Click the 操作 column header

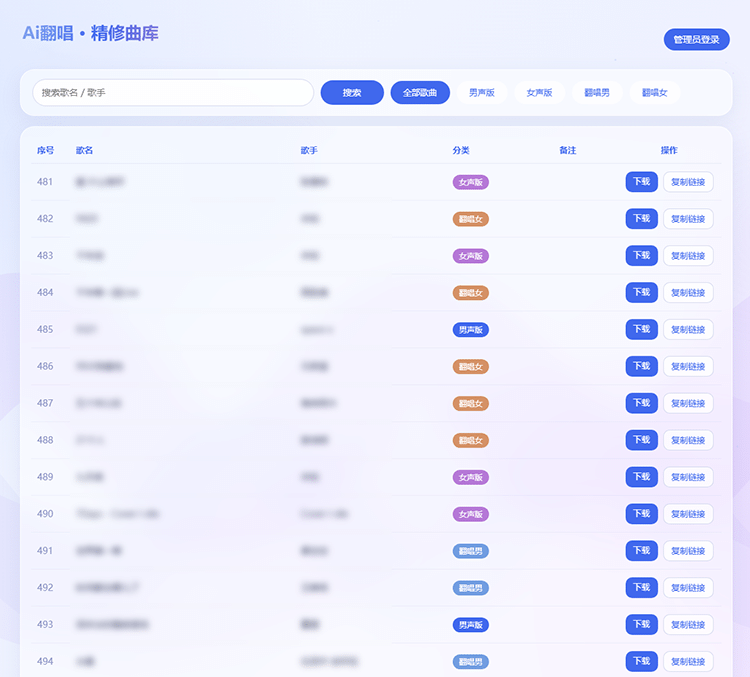pos(669,150)
